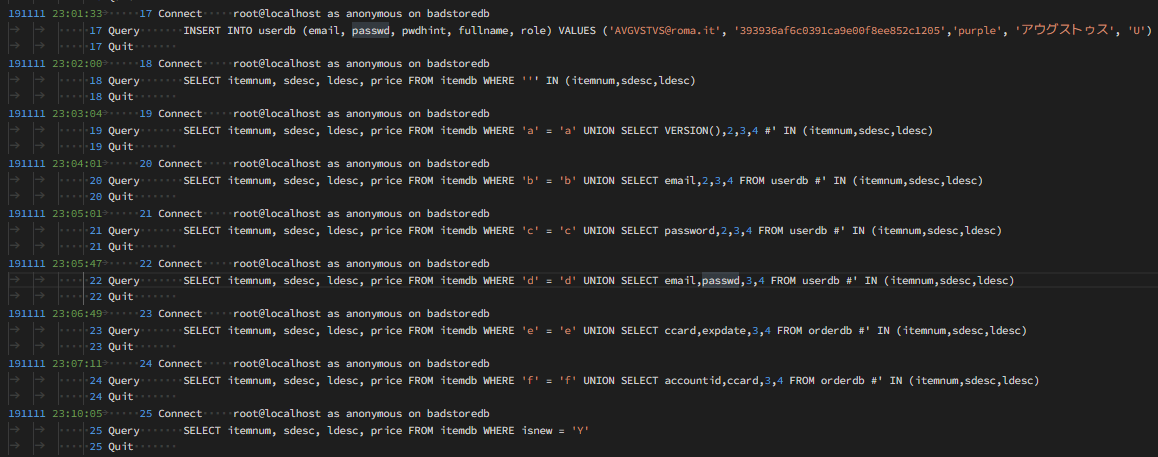Image resolution: width=1158 pixels, height=457 pixels.
Task: Click highlighted passwd in query 22
Action: click(721, 280)
